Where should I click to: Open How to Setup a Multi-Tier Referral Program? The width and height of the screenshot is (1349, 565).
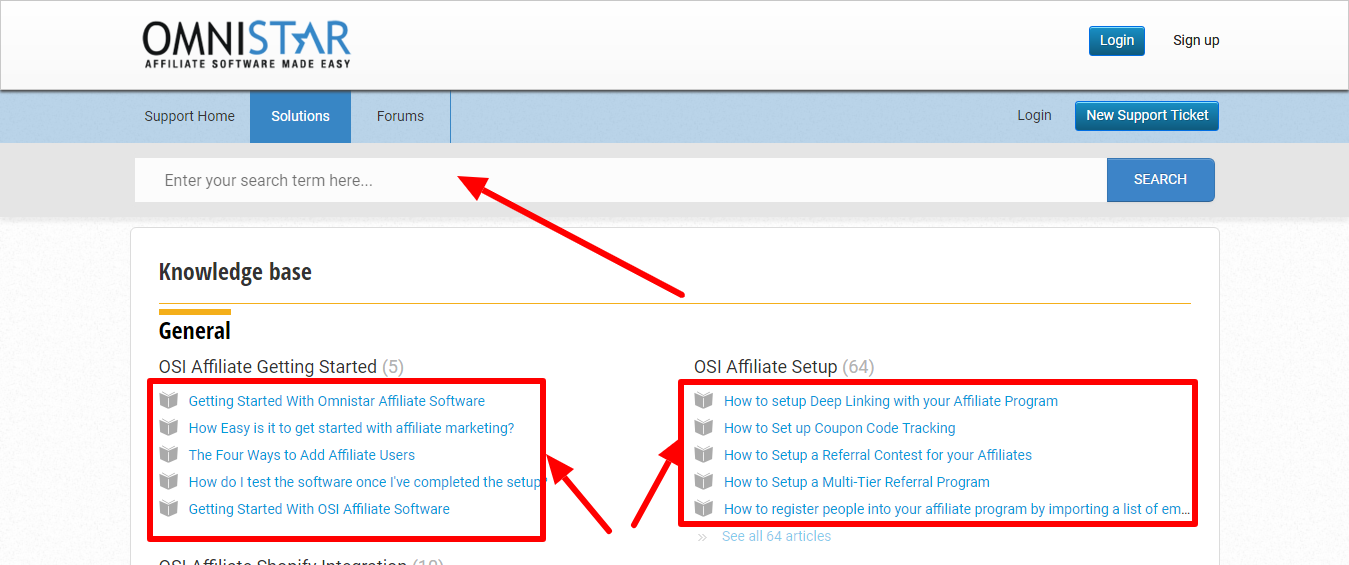(x=857, y=482)
